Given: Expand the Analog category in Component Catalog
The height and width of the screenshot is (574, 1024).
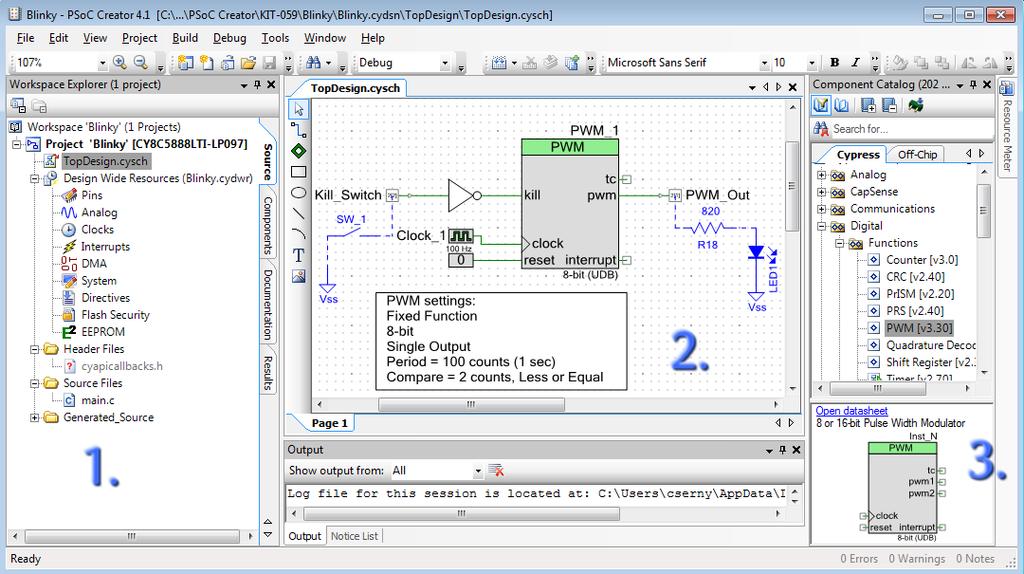Looking at the screenshot, I should pos(822,175).
